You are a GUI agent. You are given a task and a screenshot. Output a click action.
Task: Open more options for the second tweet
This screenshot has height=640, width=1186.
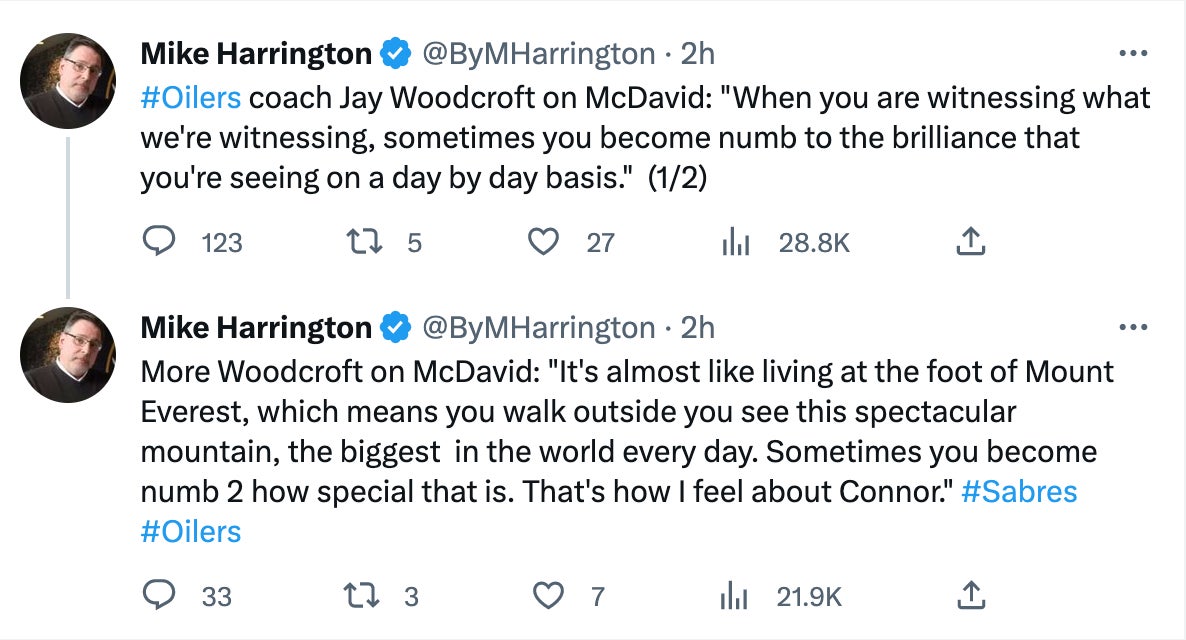pos(1133,327)
